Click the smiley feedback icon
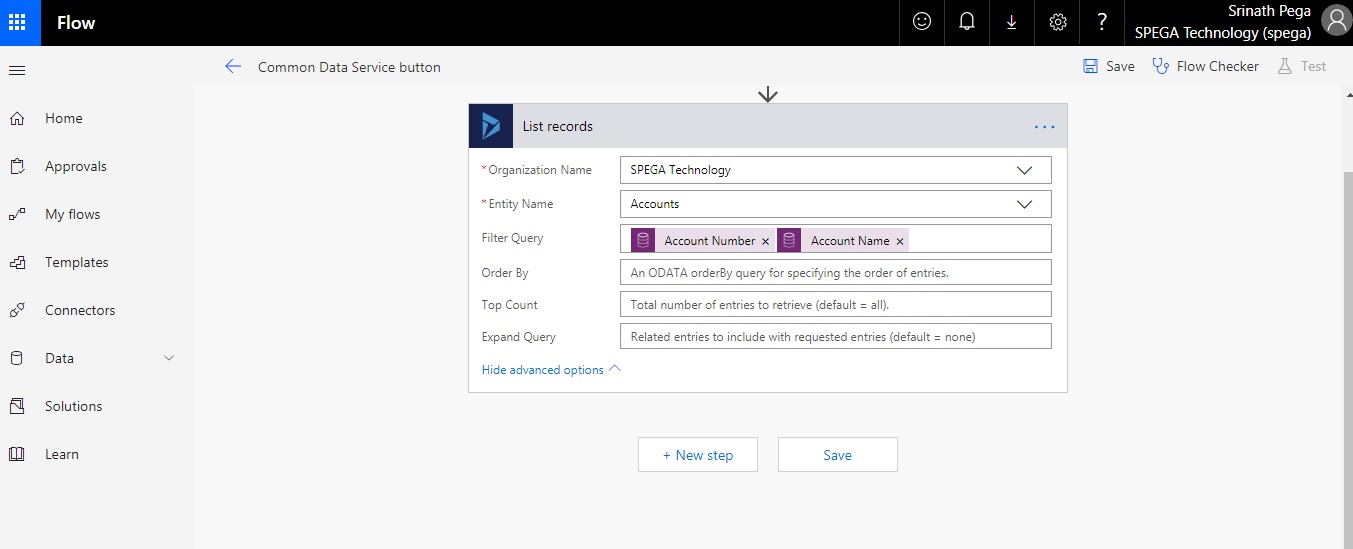The image size is (1353, 549). [922, 22]
